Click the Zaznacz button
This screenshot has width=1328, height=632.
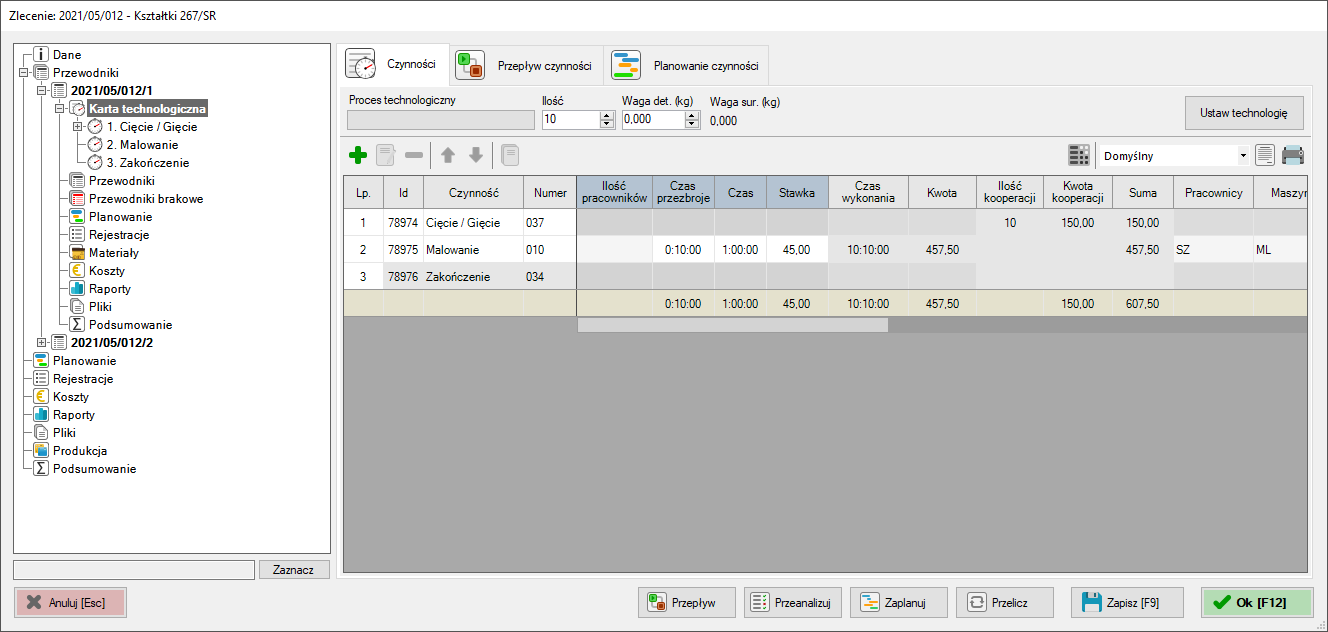(x=294, y=570)
